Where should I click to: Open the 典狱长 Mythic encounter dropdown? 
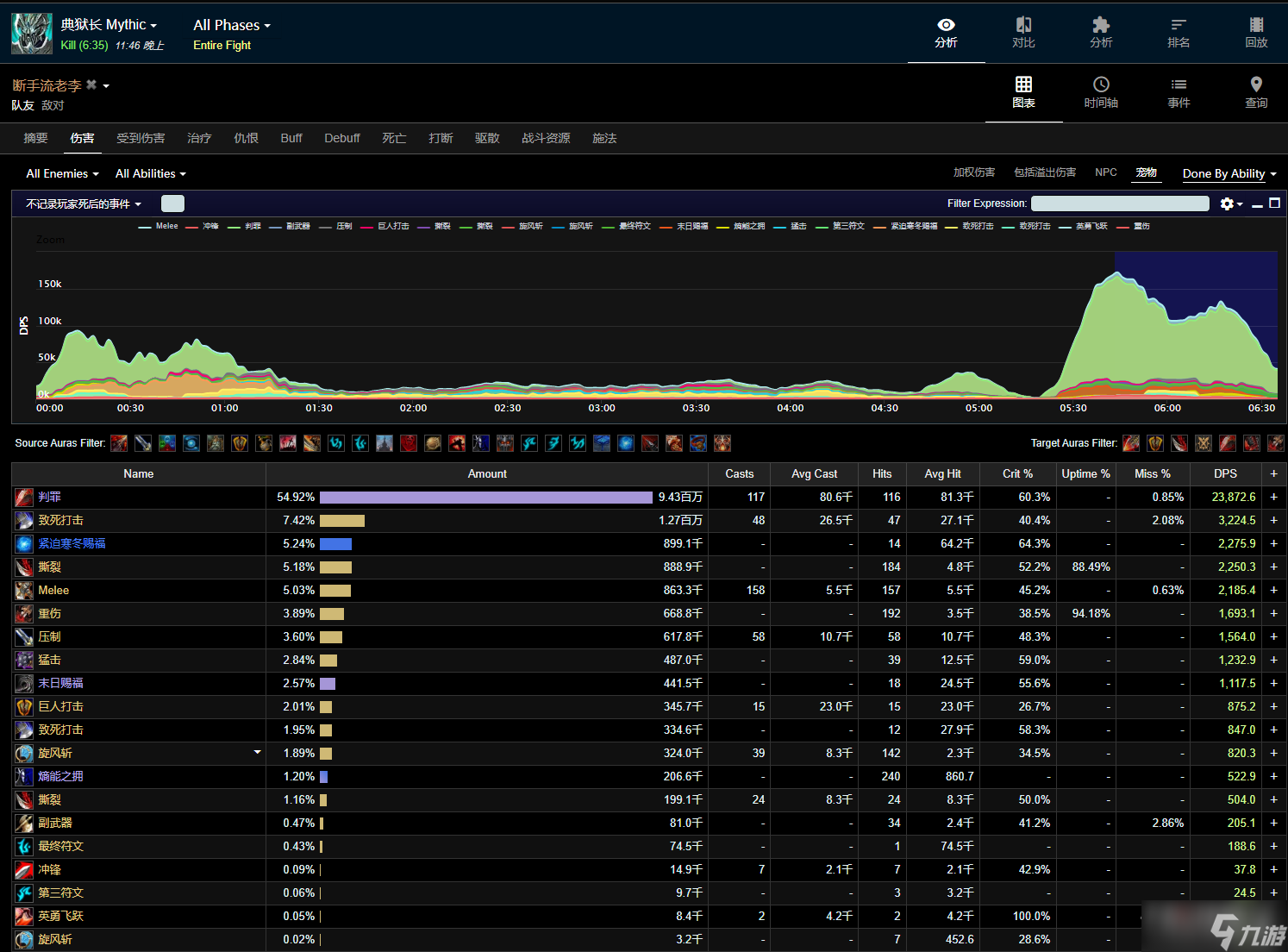coord(109,25)
